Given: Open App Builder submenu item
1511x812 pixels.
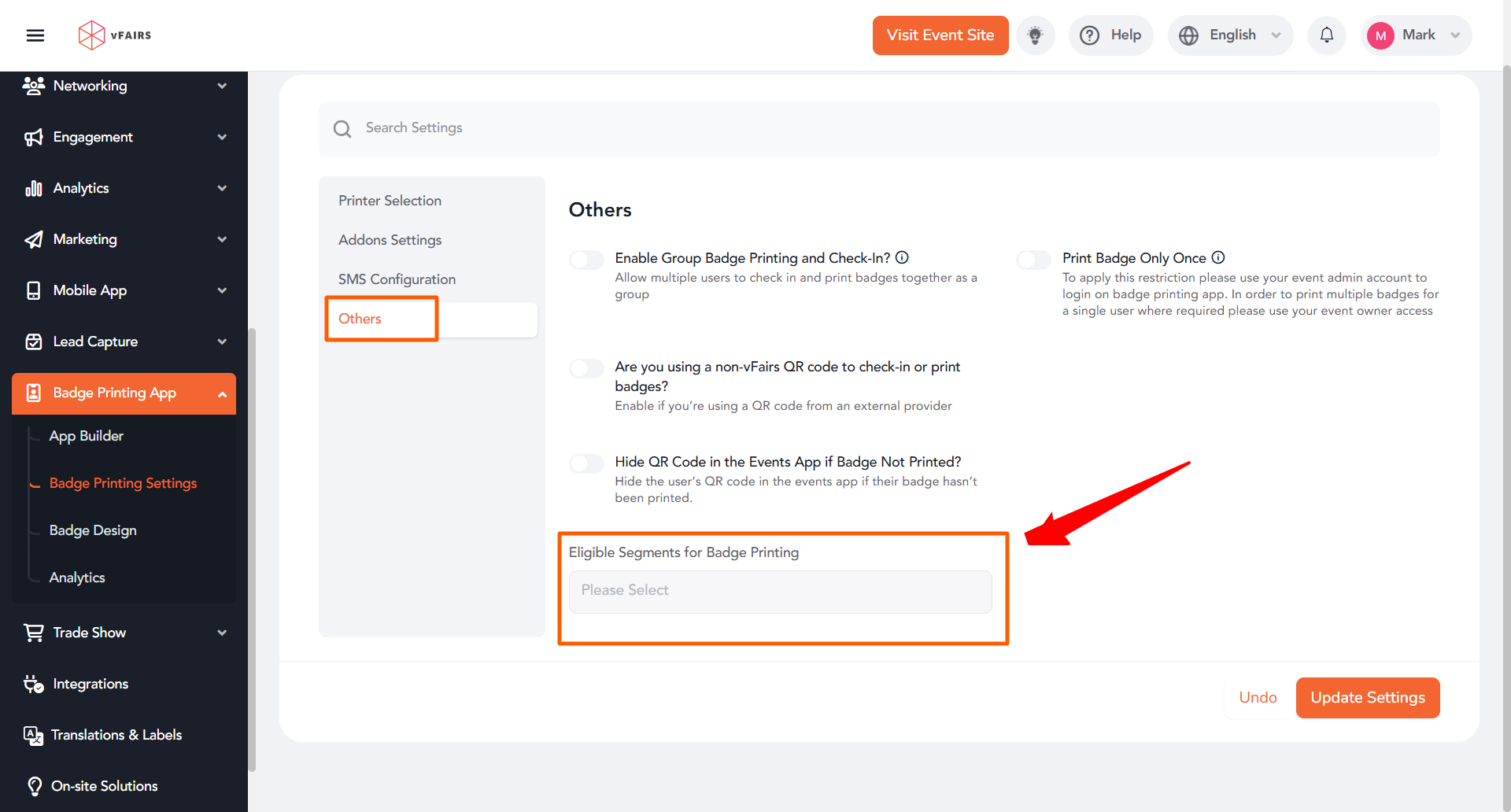Looking at the screenshot, I should pos(86,436).
